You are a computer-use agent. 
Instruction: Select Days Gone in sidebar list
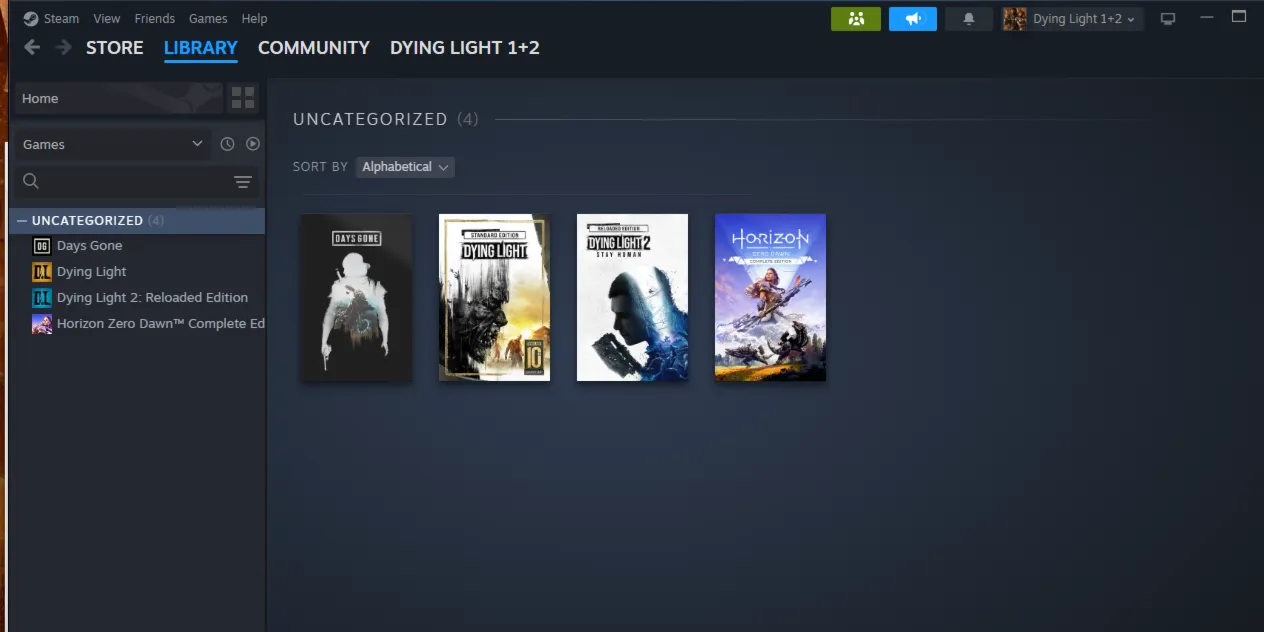(89, 246)
